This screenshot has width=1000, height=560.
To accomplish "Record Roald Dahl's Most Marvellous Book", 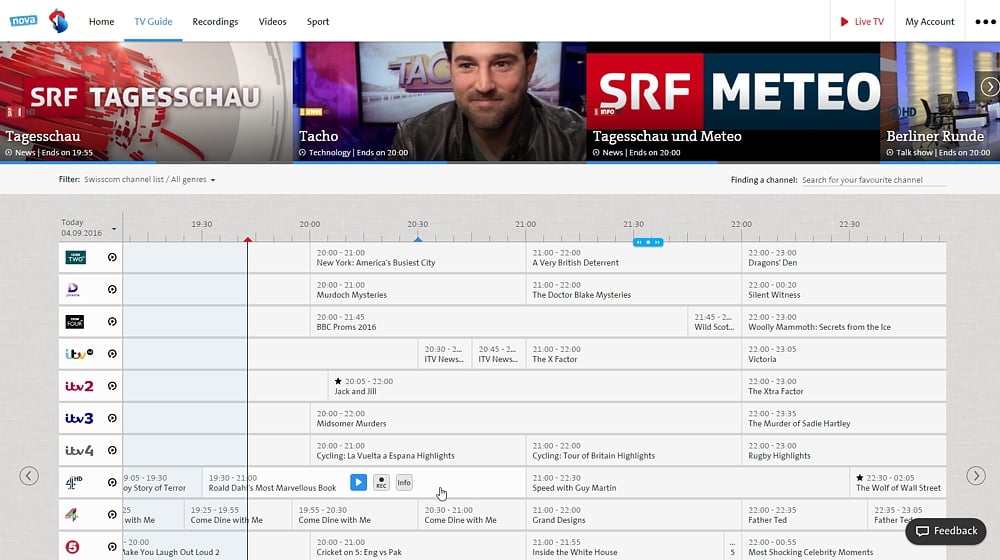I will (x=381, y=482).
